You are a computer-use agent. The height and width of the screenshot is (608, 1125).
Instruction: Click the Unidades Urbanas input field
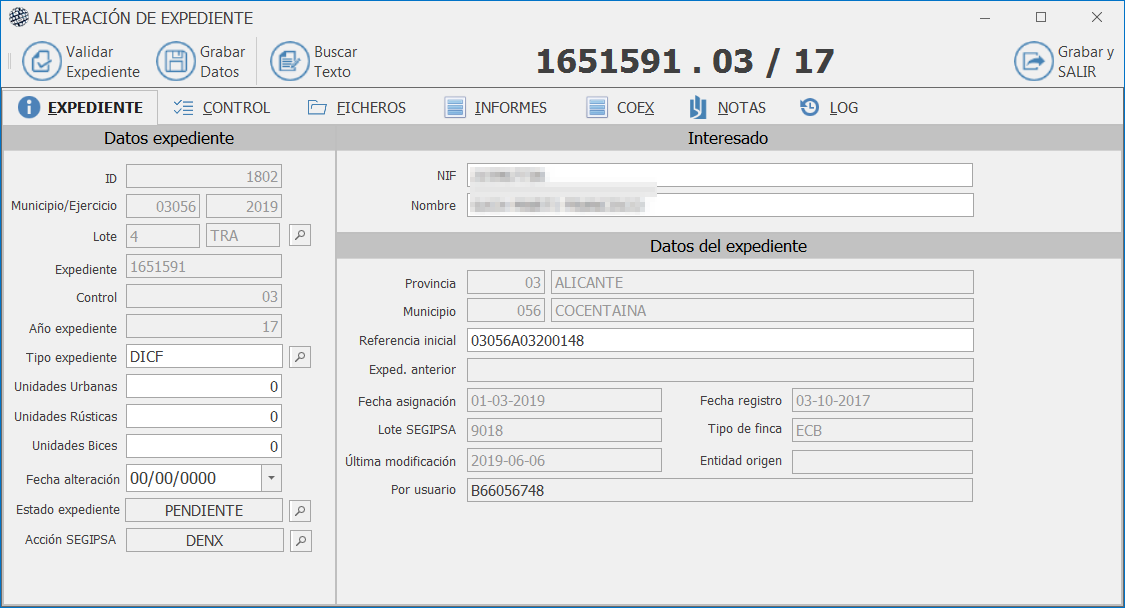click(x=204, y=387)
